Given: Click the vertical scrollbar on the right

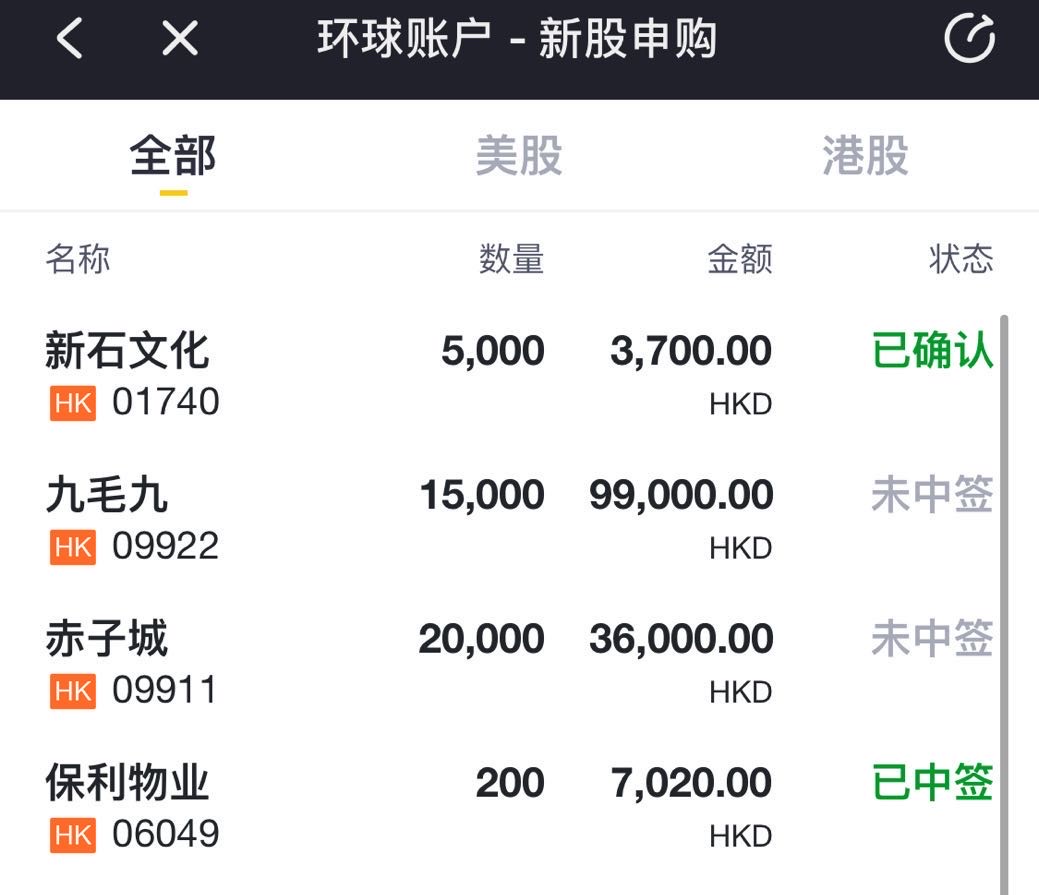Looking at the screenshot, I should (1004, 605).
